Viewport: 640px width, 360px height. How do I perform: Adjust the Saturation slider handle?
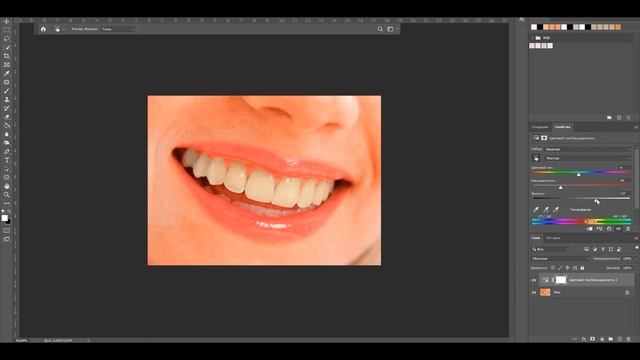point(561,187)
